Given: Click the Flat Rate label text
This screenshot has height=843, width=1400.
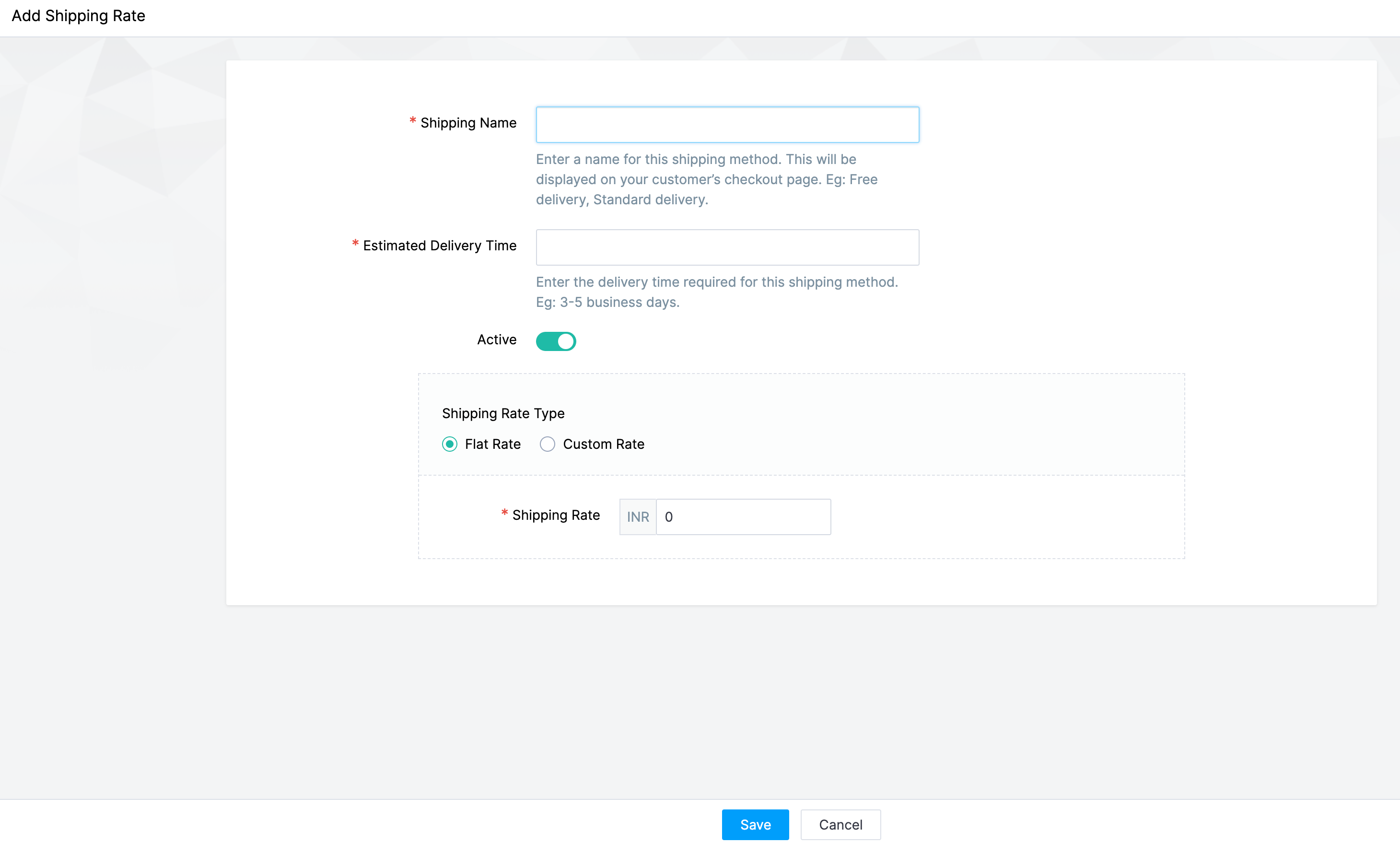Looking at the screenshot, I should tap(492, 444).
